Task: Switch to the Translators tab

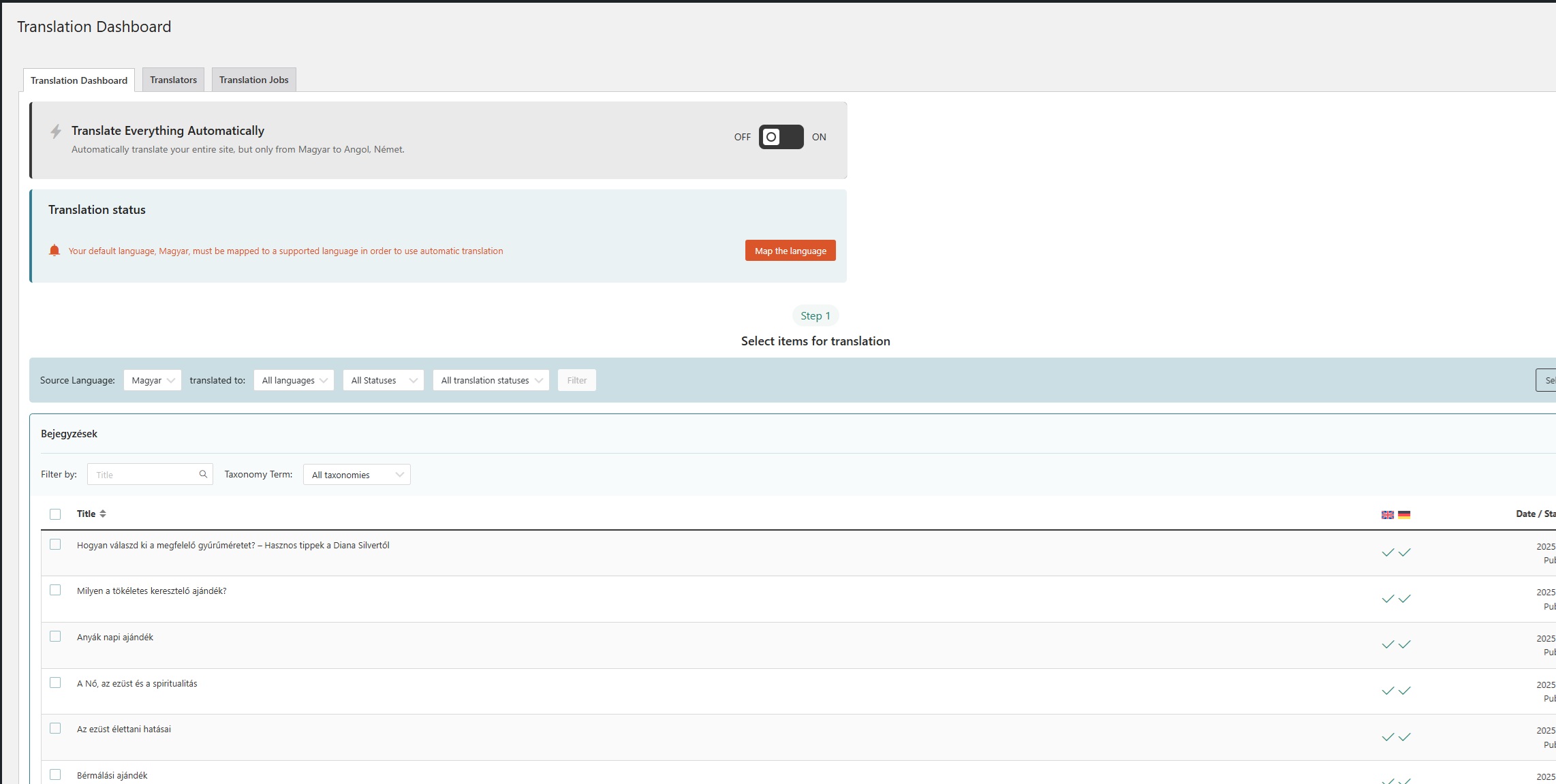Action: pos(173,80)
